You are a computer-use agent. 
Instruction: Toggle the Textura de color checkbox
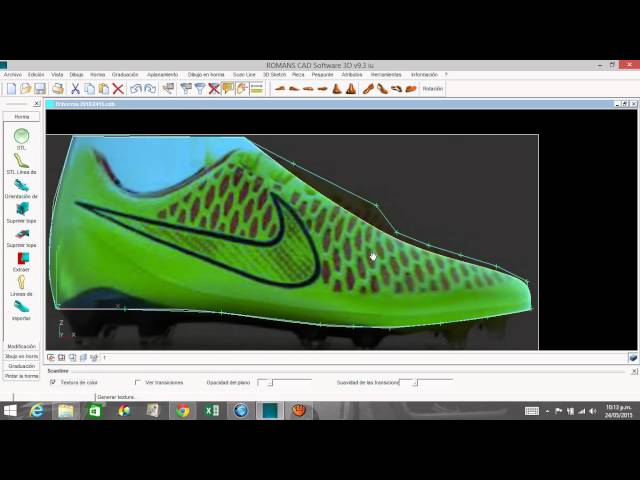point(53,382)
